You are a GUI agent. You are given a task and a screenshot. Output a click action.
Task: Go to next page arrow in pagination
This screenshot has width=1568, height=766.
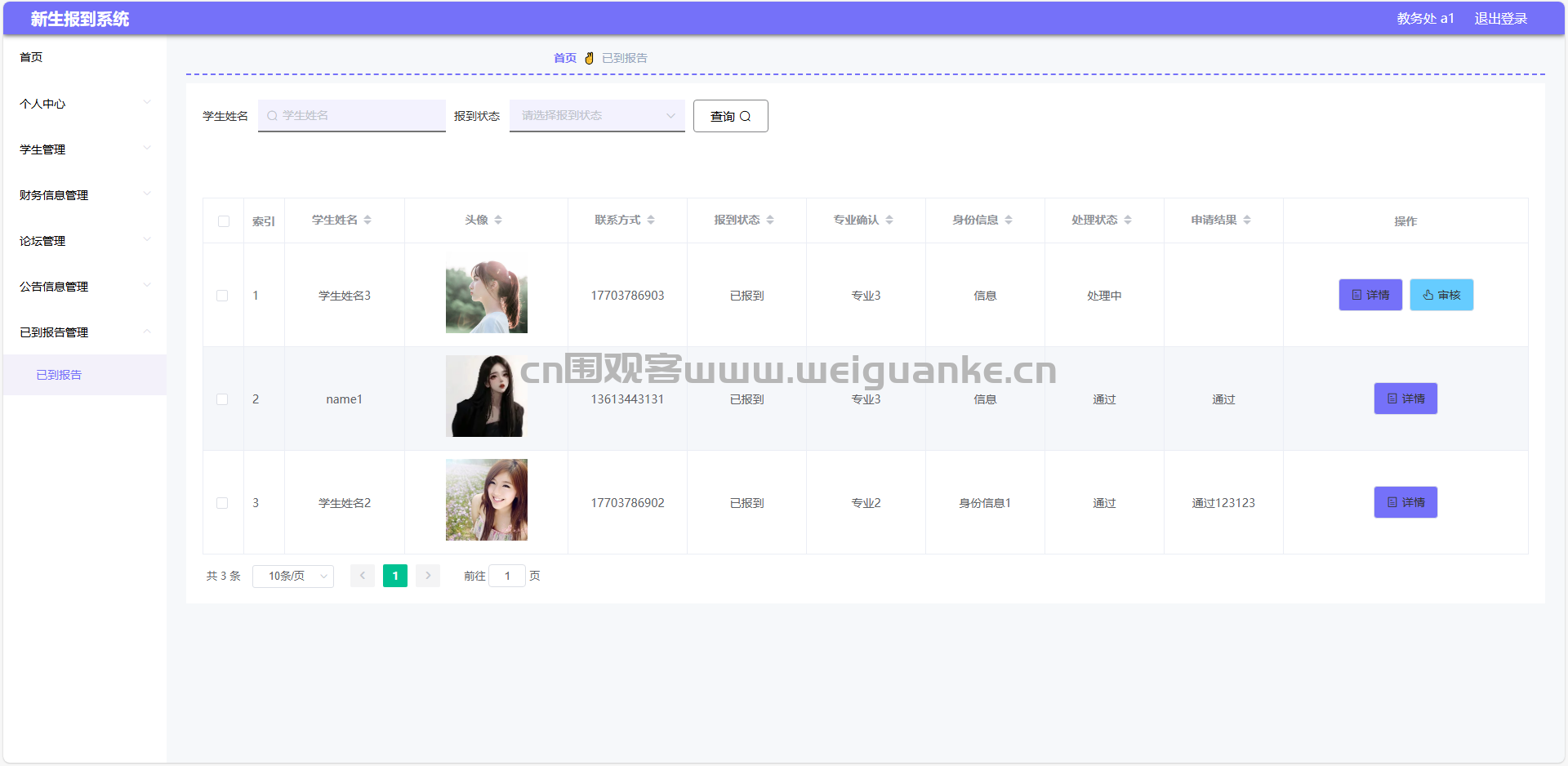428,576
